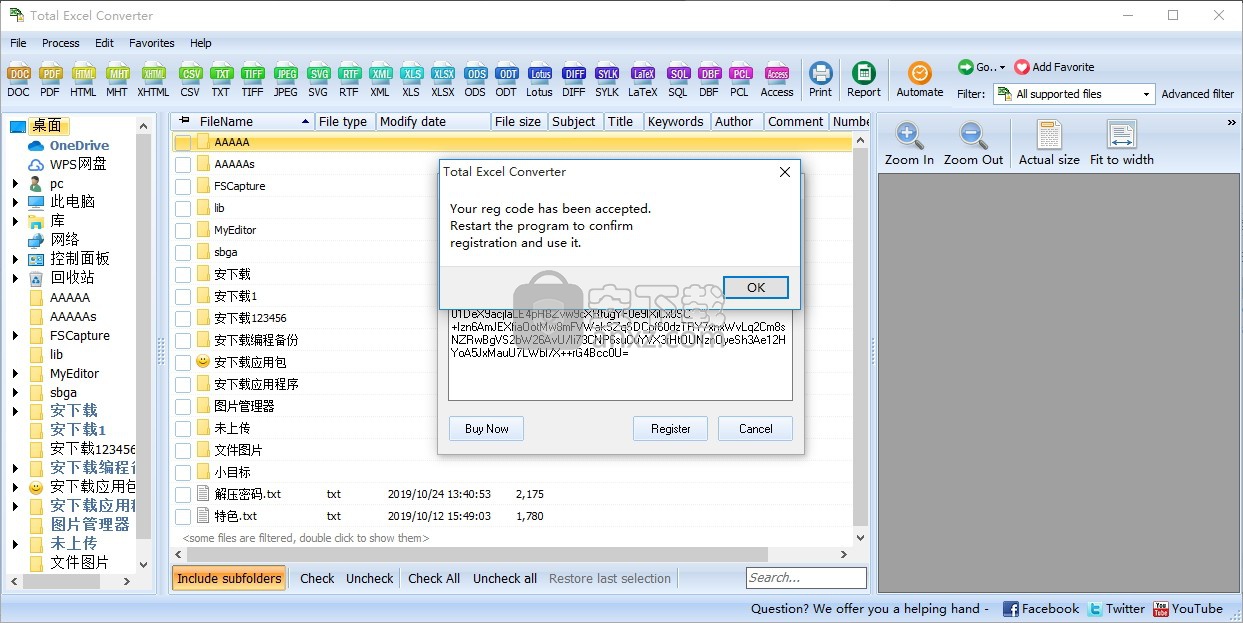Convert to CSV icon
The height and width of the screenshot is (623, 1243).
coord(190,80)
